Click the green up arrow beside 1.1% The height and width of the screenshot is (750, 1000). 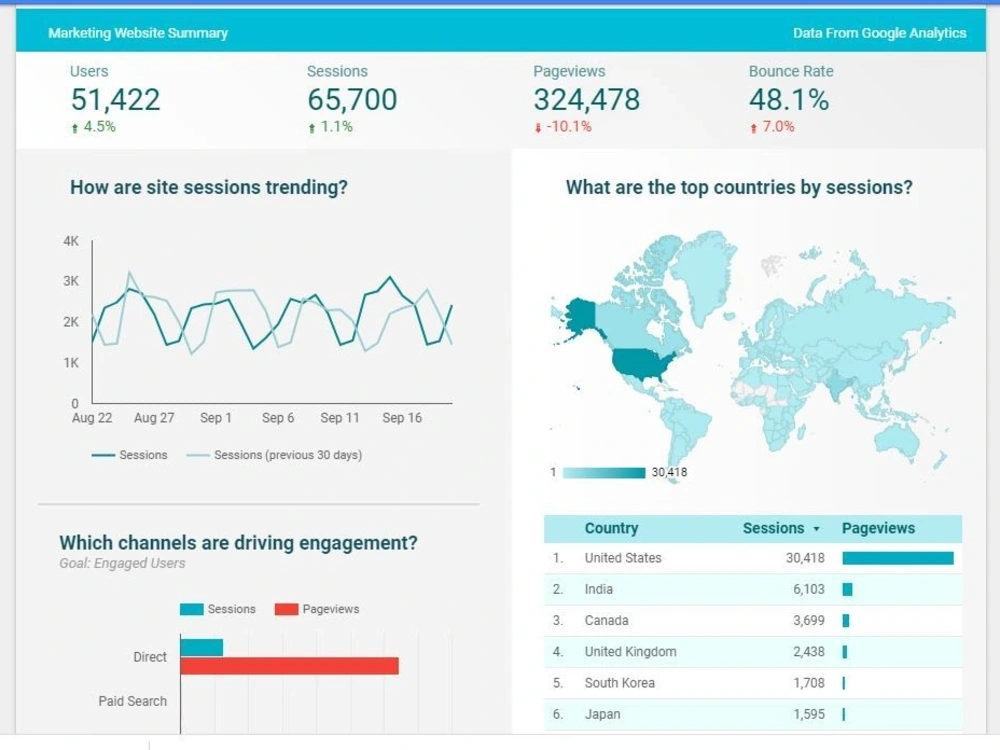pyautogui.click(x=311, y=128)
